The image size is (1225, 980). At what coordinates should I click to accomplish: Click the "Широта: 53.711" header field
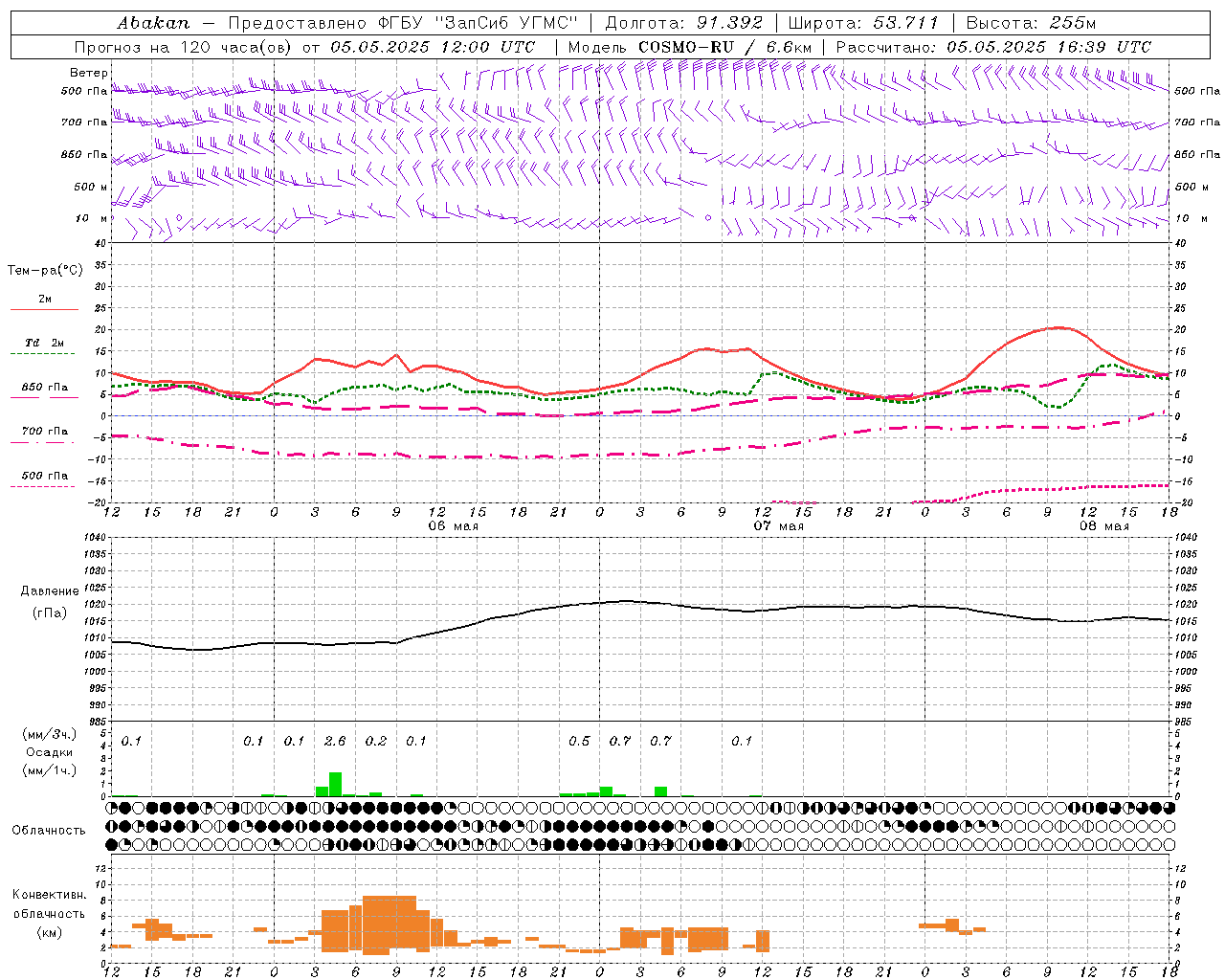coord(863,23)
